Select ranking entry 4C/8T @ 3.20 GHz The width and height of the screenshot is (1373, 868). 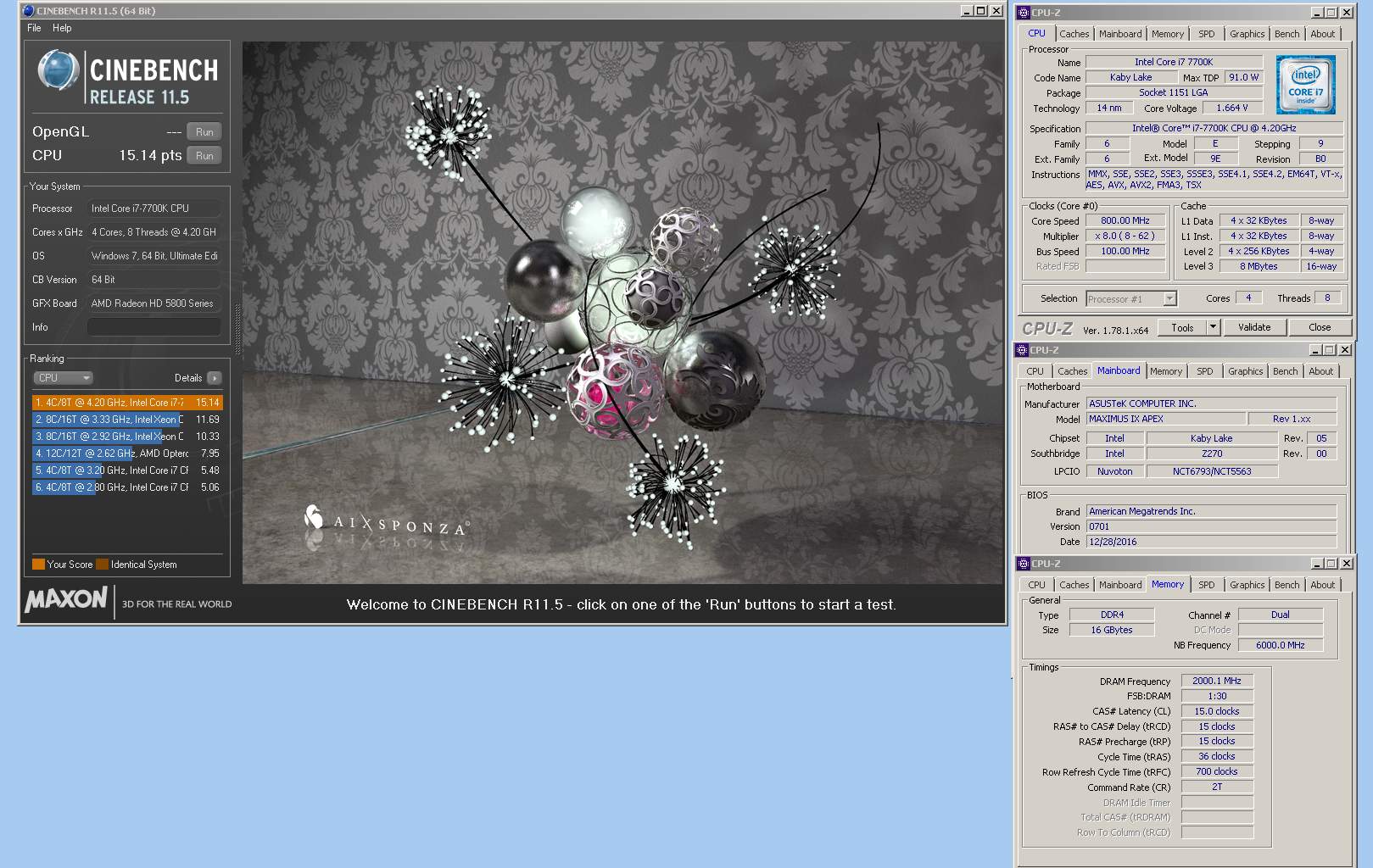[127, 470]
